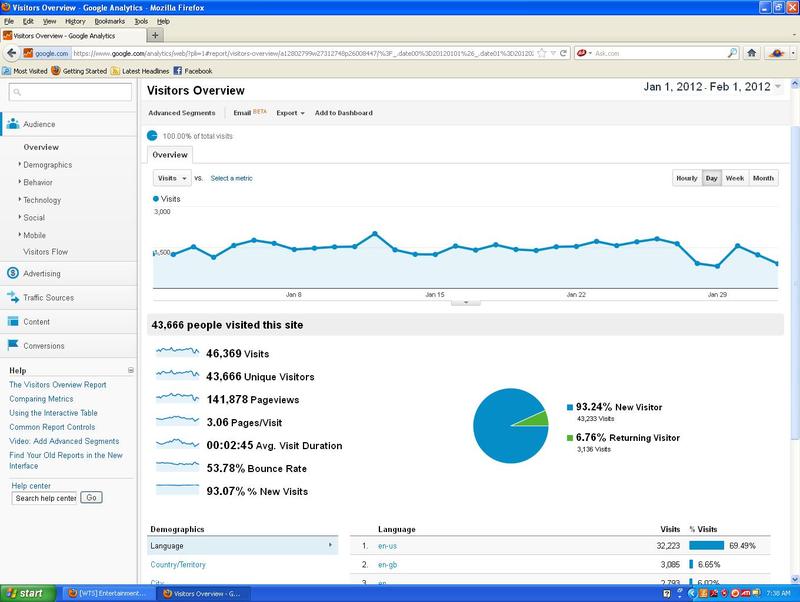
Task: Click the Bounce Rate sparkline thumbnail
Action: [177, 466]
